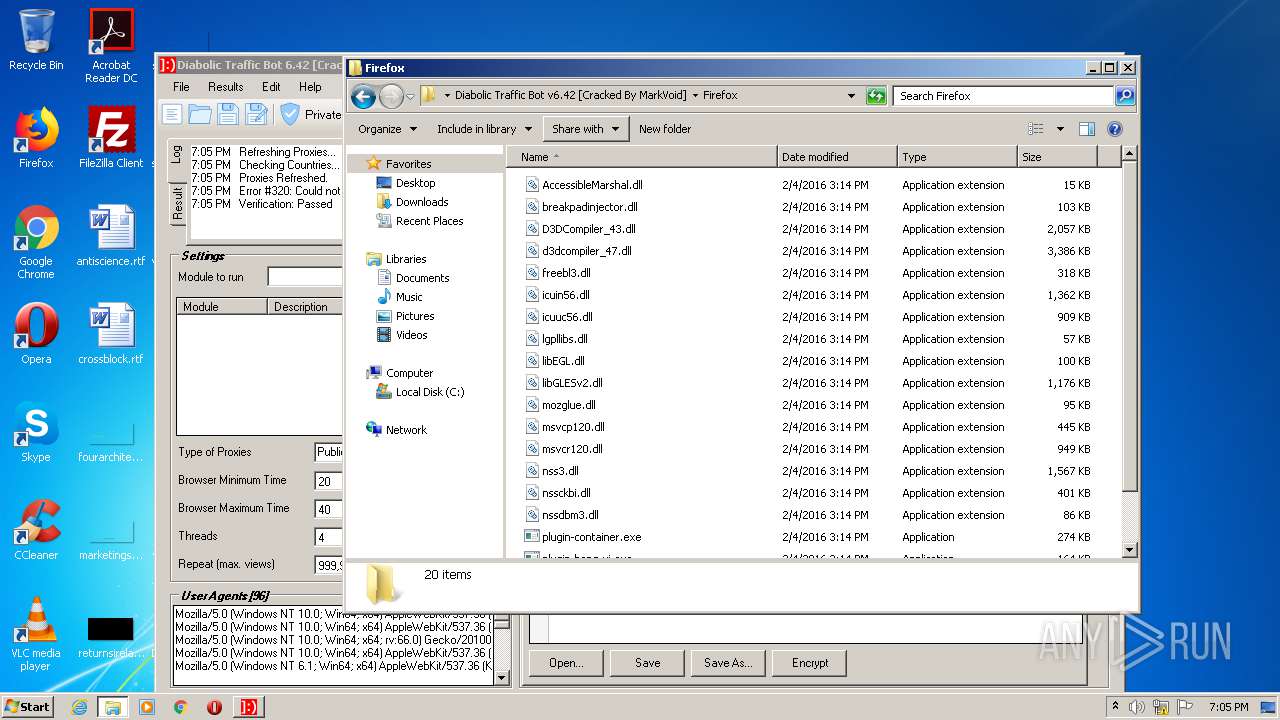The width and height of the screenshot is (1280, 720).
Task: Sort by Date modified column header
Action: pos(836,157)
